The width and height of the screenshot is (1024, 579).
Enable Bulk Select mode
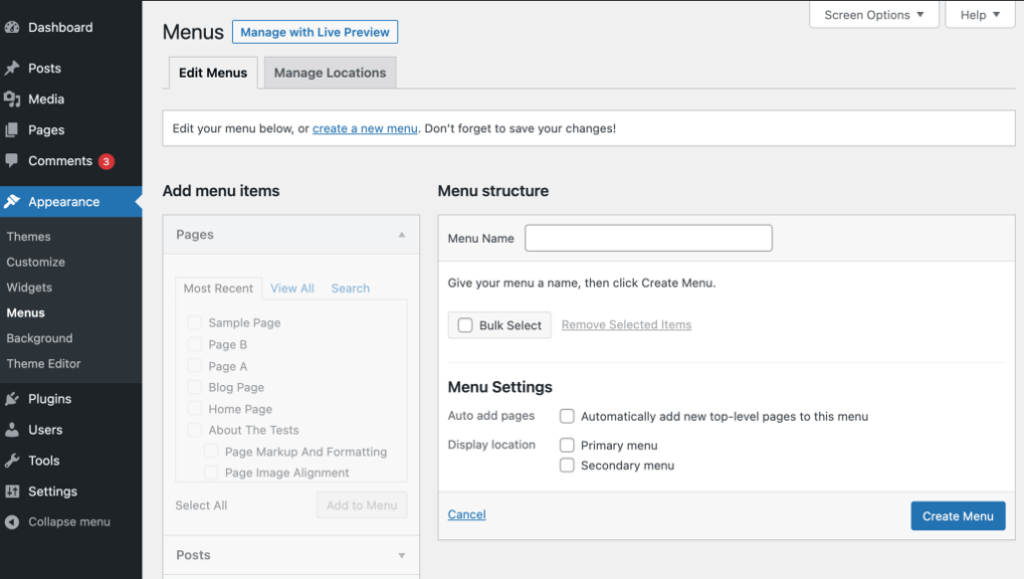[464, 325]
